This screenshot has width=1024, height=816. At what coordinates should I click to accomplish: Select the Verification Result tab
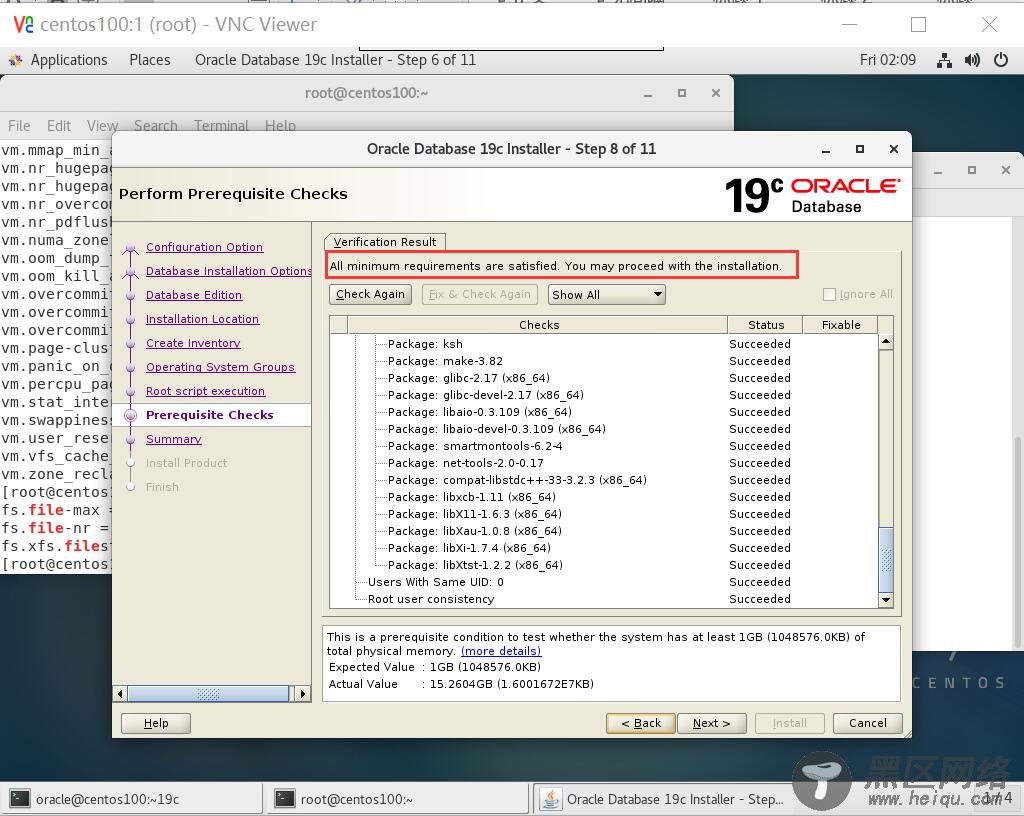[x=385, y=242]
